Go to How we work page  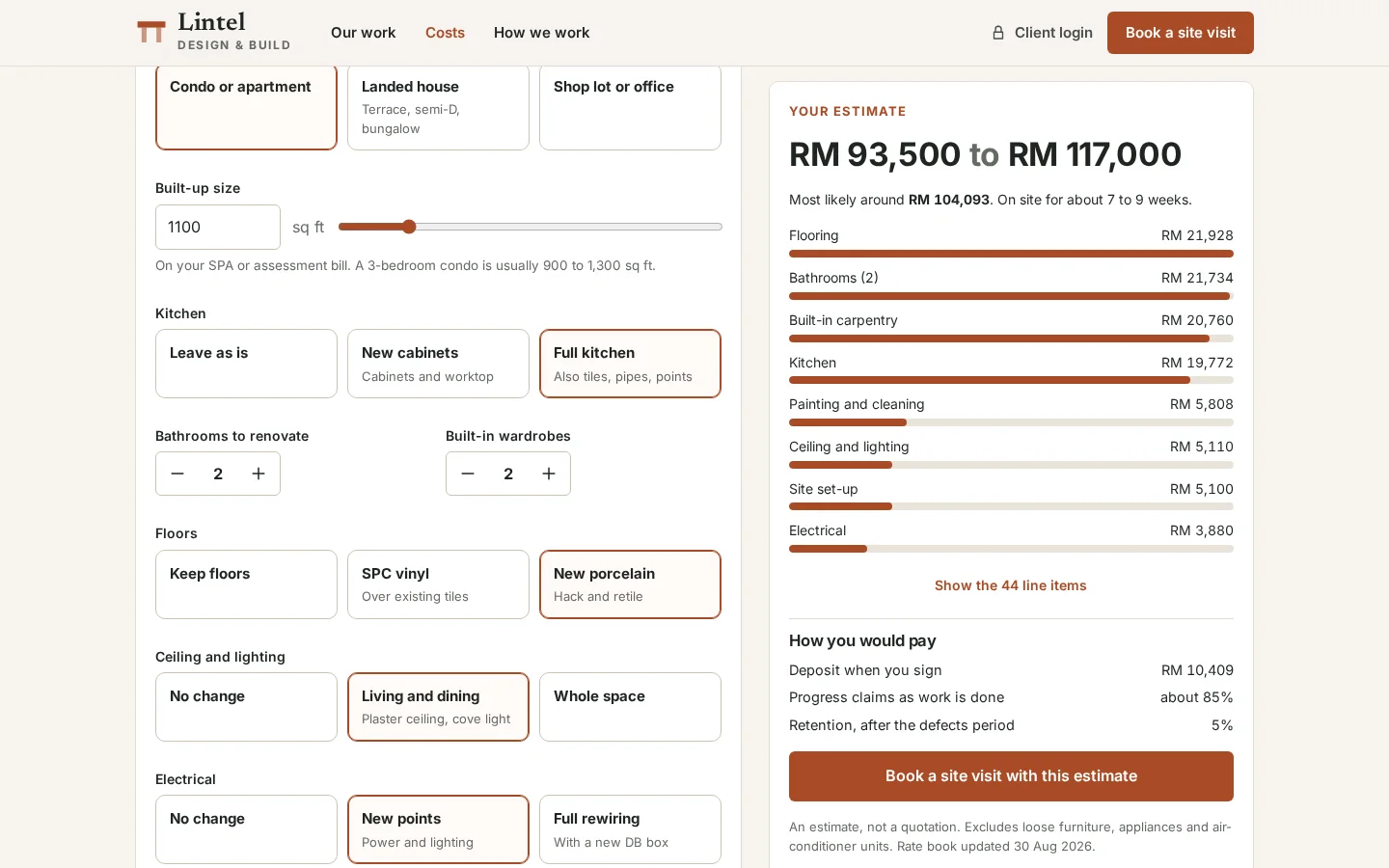pos(541,33)
